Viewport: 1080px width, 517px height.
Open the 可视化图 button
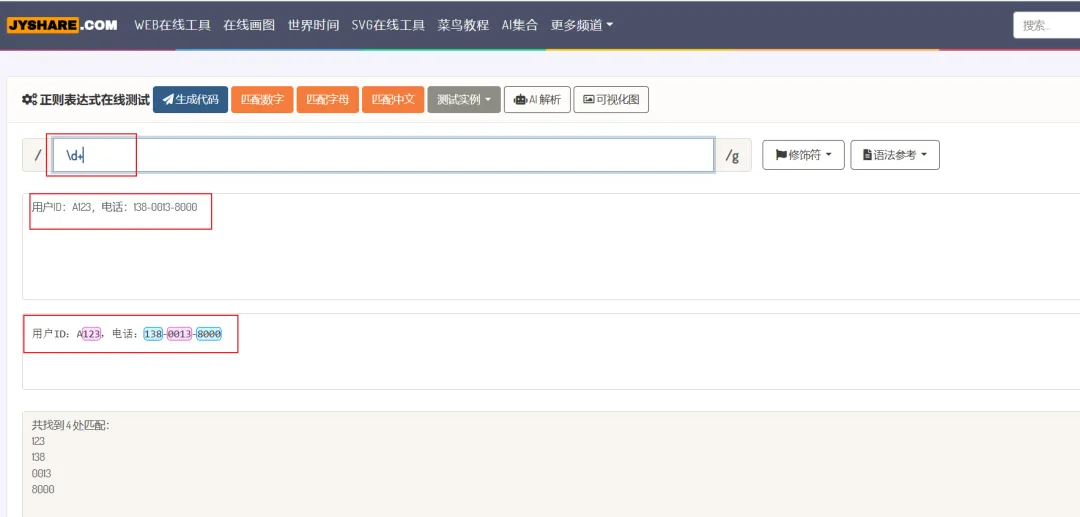(x=611, y=99)
